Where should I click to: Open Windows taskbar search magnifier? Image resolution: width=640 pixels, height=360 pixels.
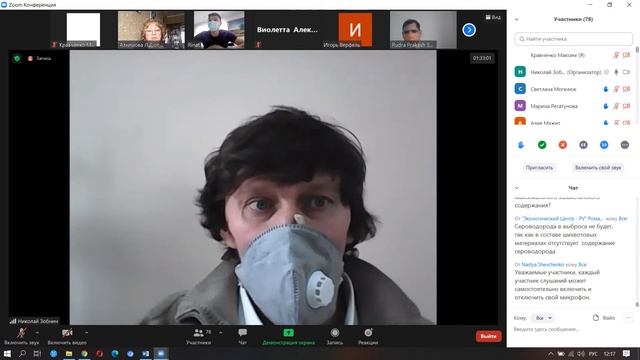tap(22, 353)
